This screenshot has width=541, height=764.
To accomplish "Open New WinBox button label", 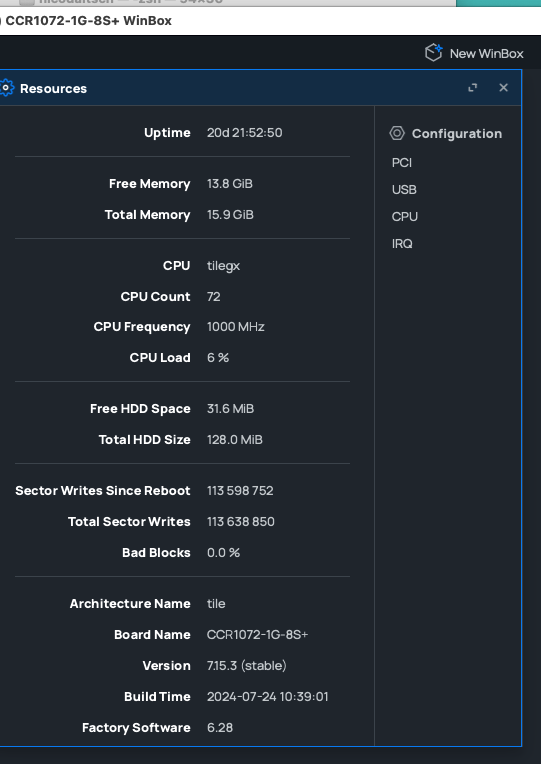I will coord(486,54).
